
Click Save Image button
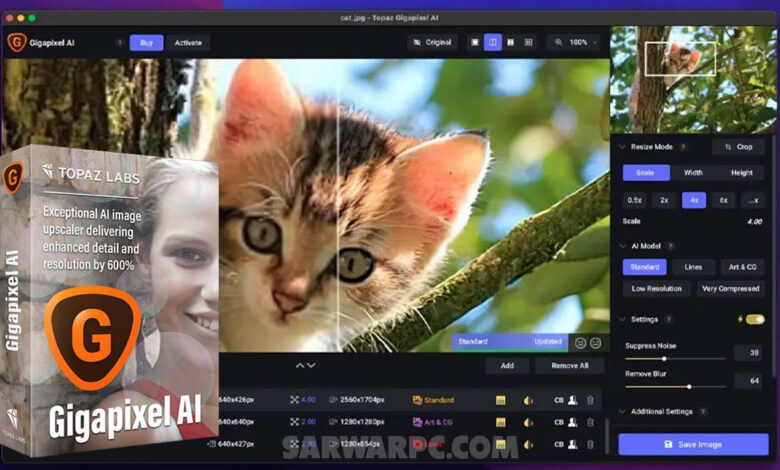tap(693, 444)
